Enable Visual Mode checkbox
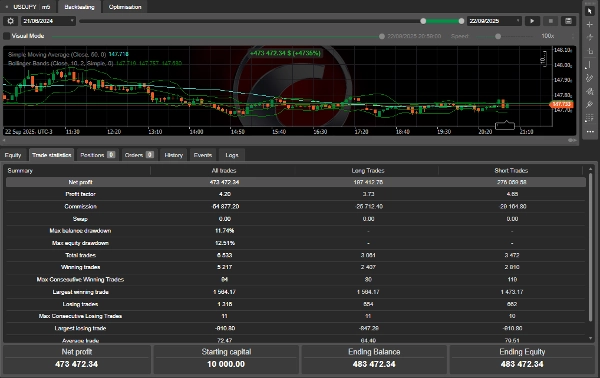The width and height of the screenshot is (600, 378). [7, 36]
